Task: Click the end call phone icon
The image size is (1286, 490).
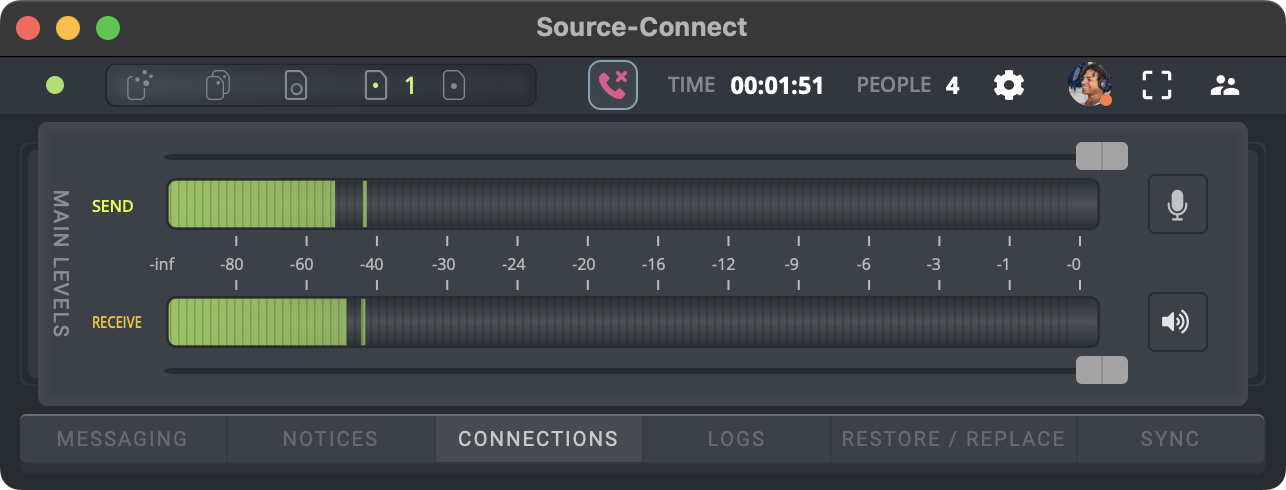Action: pyautogui.click(x=612, y=85)
